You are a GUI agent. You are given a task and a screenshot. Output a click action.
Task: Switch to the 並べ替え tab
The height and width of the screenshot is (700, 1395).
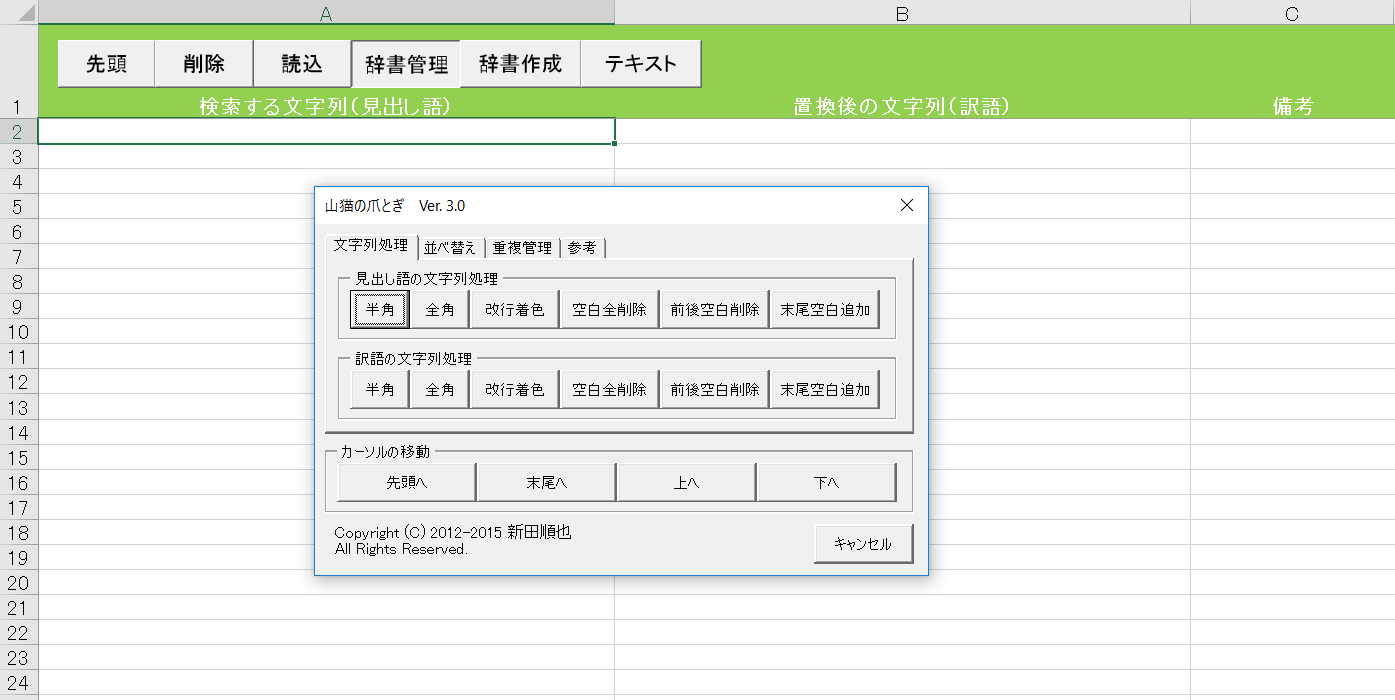point(450,248)
